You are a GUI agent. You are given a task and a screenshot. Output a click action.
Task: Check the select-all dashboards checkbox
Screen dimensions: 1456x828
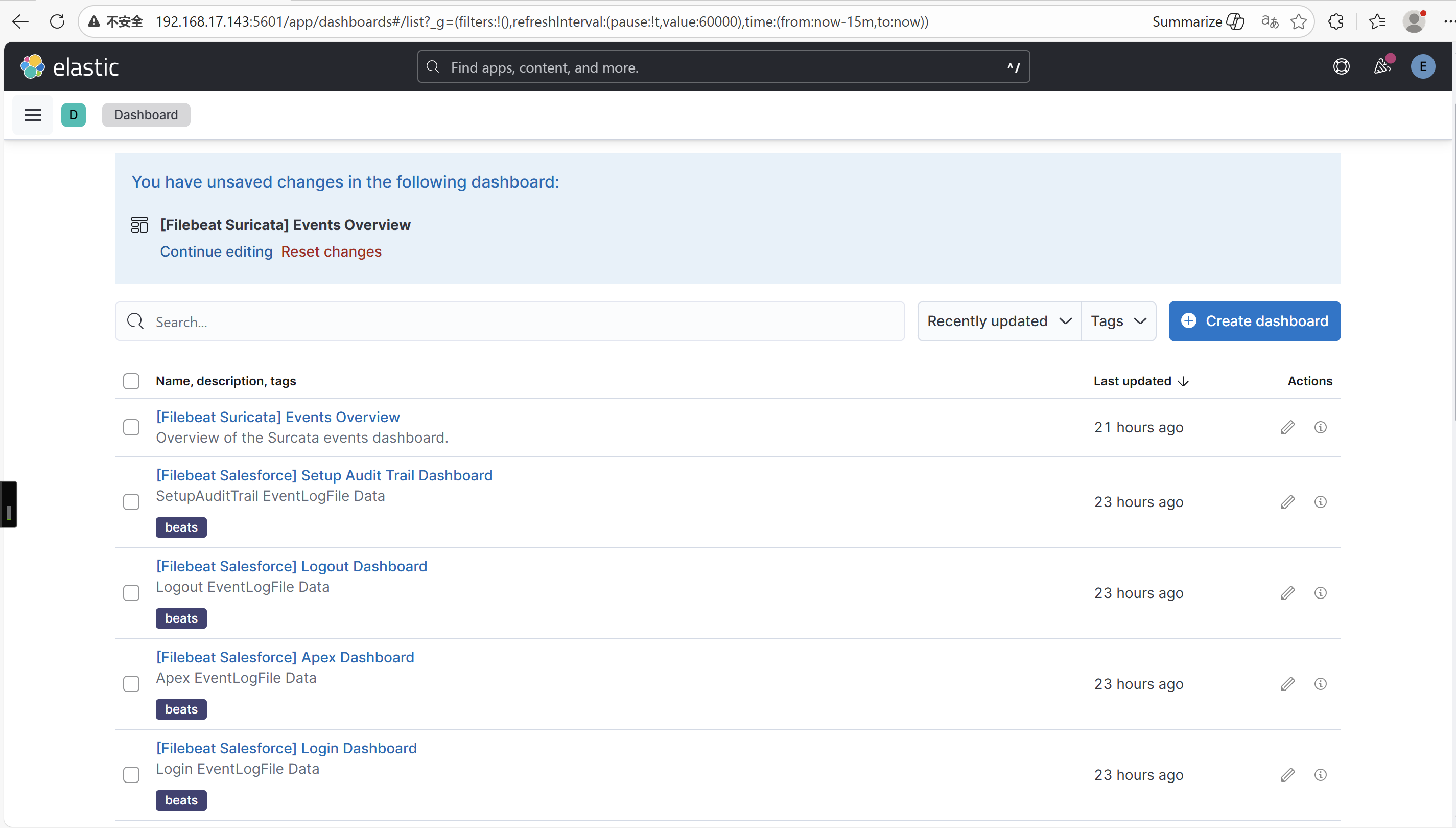tap(131, 381)
